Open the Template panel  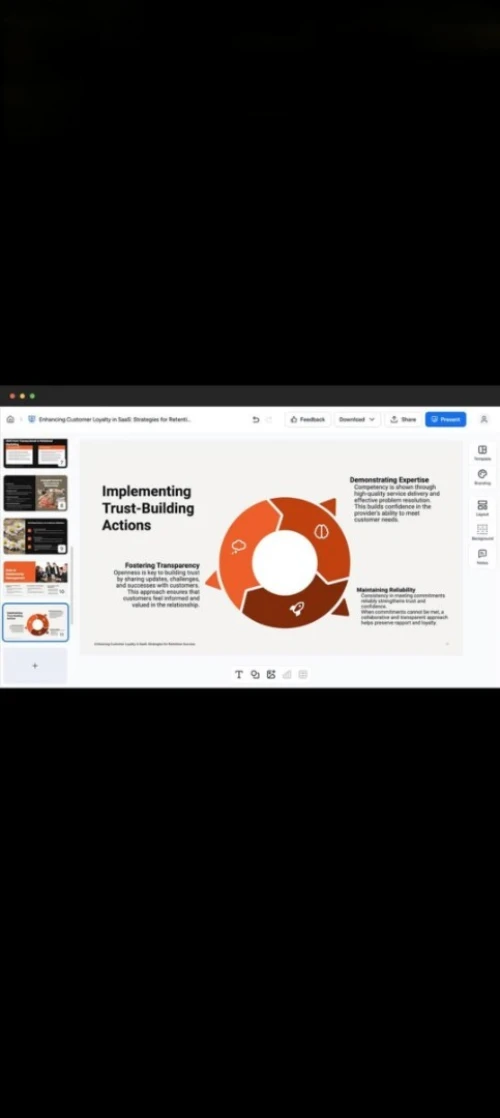482,453
